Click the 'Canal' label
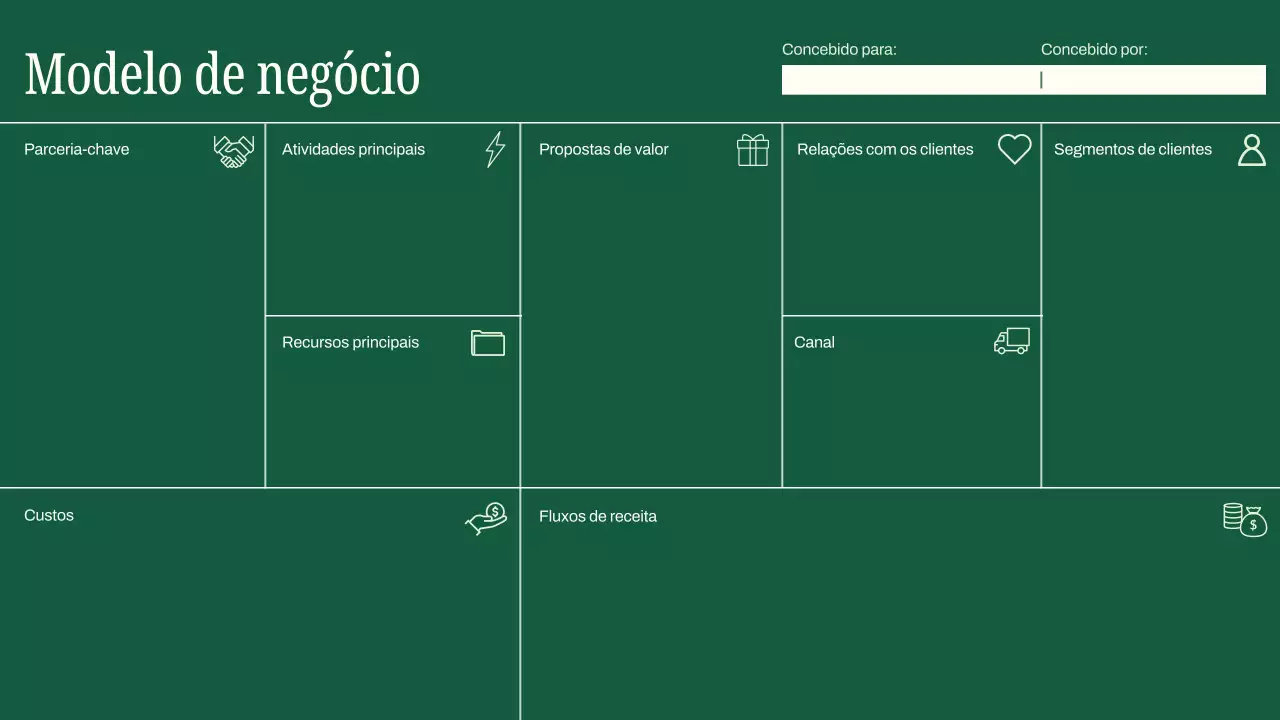Image resolution: width=1280 pixels, height=720 pixels. (814, 342)
